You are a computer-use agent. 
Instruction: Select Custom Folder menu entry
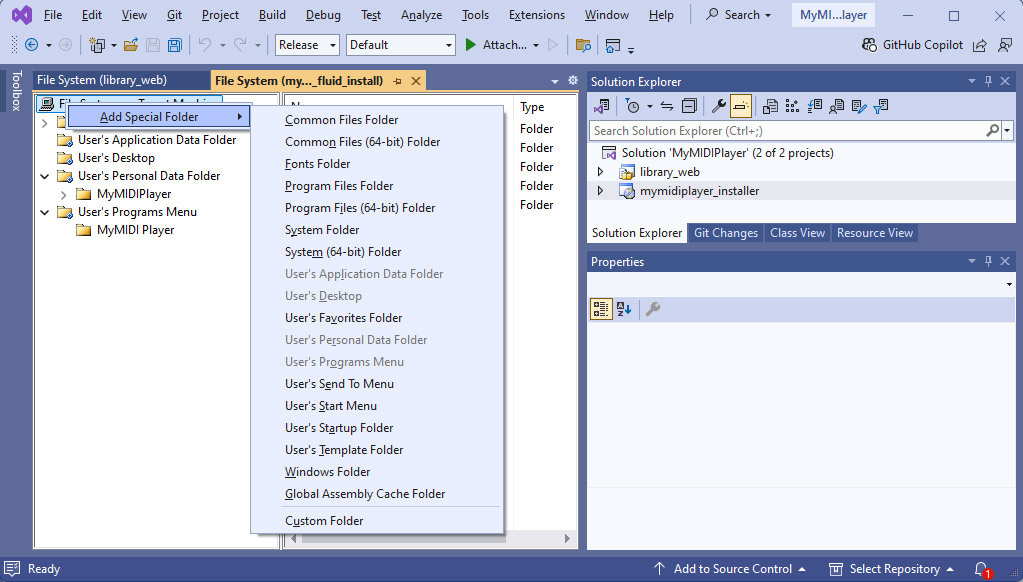[x=324, y=521]
